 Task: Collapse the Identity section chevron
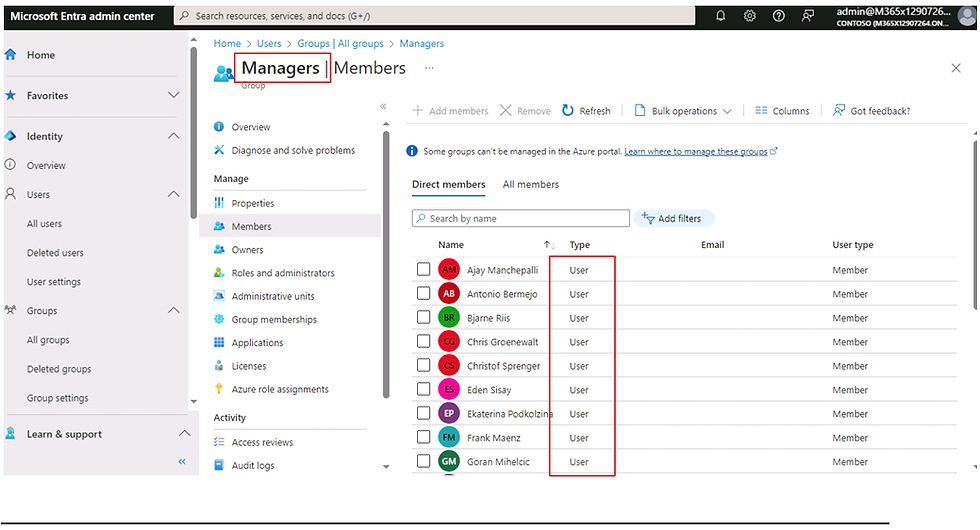click(x=174, y=136)
